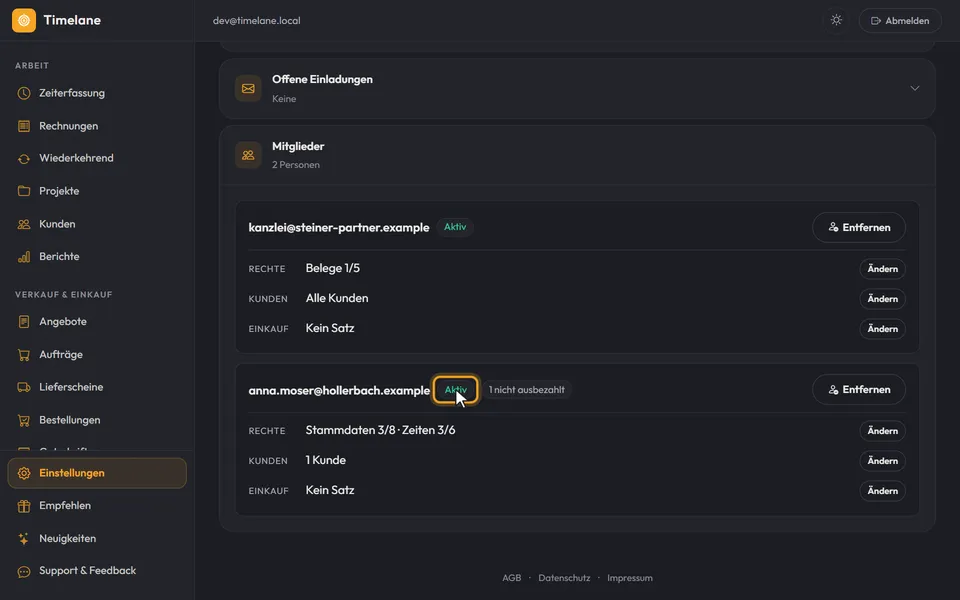Viewport: 960px width, 600px height.
Task: Click the "1 nicht ausbezahlt" badge
Action: click(527, 390)
